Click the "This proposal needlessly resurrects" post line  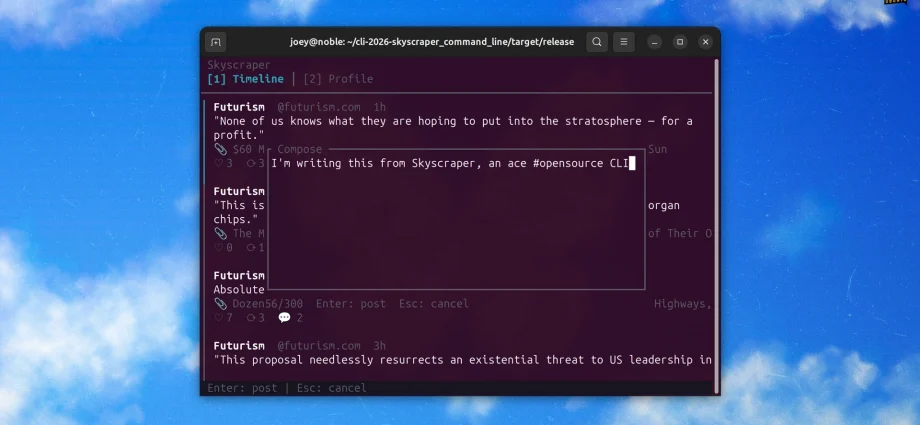click(x=463, y=359)
